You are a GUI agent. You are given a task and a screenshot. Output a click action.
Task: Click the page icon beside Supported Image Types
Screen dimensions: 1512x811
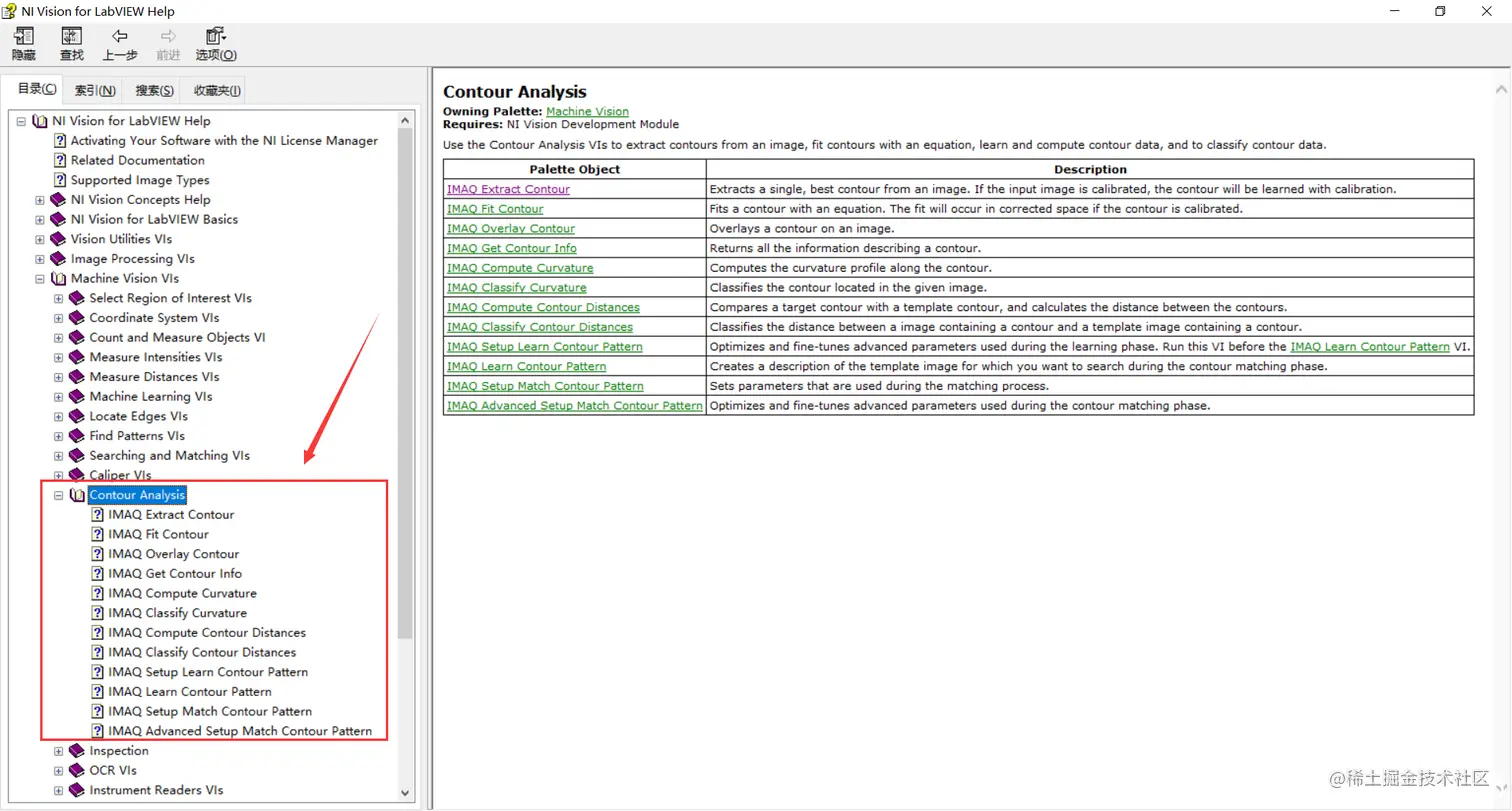[x=60, y=180]
